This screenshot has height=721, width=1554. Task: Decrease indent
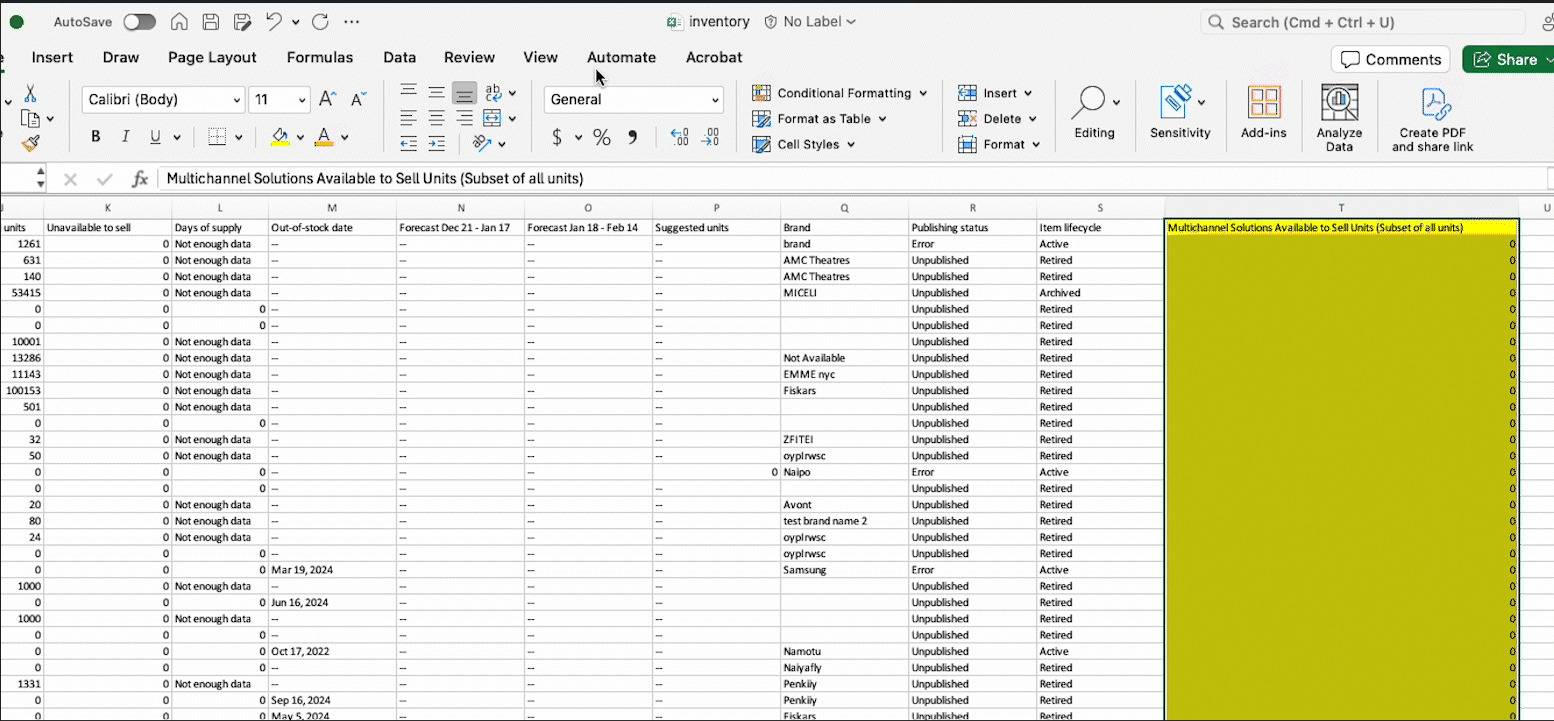click(x=408, y=144)
